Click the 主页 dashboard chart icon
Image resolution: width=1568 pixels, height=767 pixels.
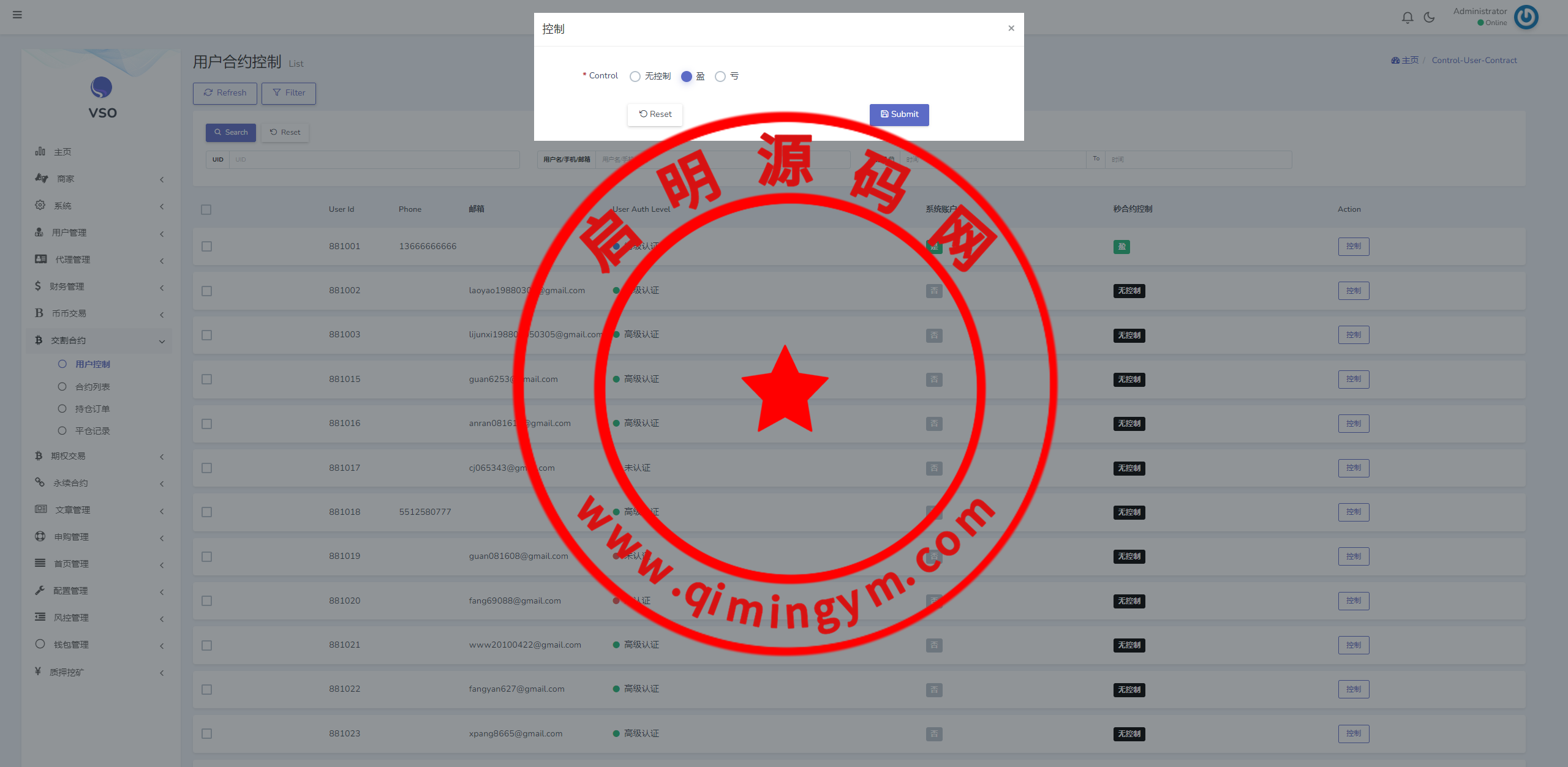point(40,151)
